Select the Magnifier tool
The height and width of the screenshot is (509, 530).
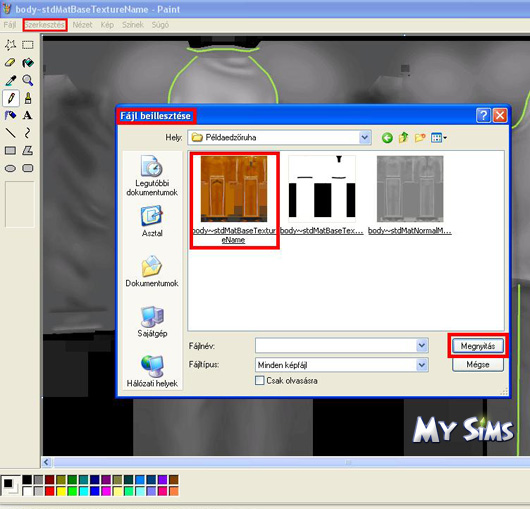click(28, 80)
